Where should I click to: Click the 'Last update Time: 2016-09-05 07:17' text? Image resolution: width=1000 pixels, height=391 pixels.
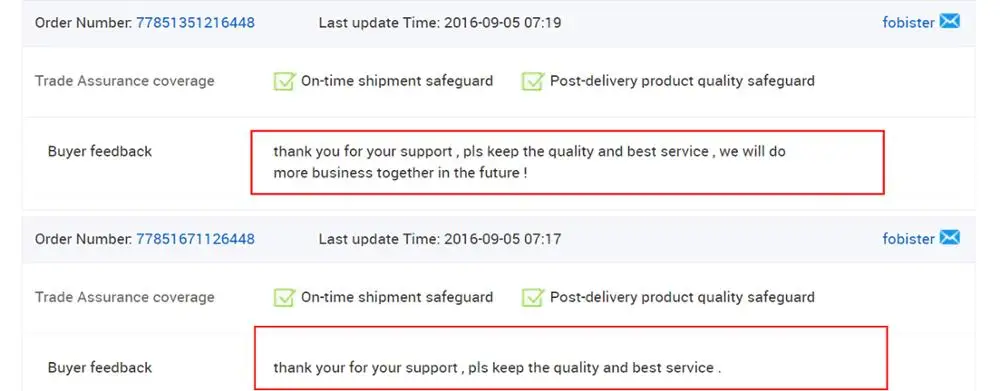pyautogui.click(x=440, y=239)
